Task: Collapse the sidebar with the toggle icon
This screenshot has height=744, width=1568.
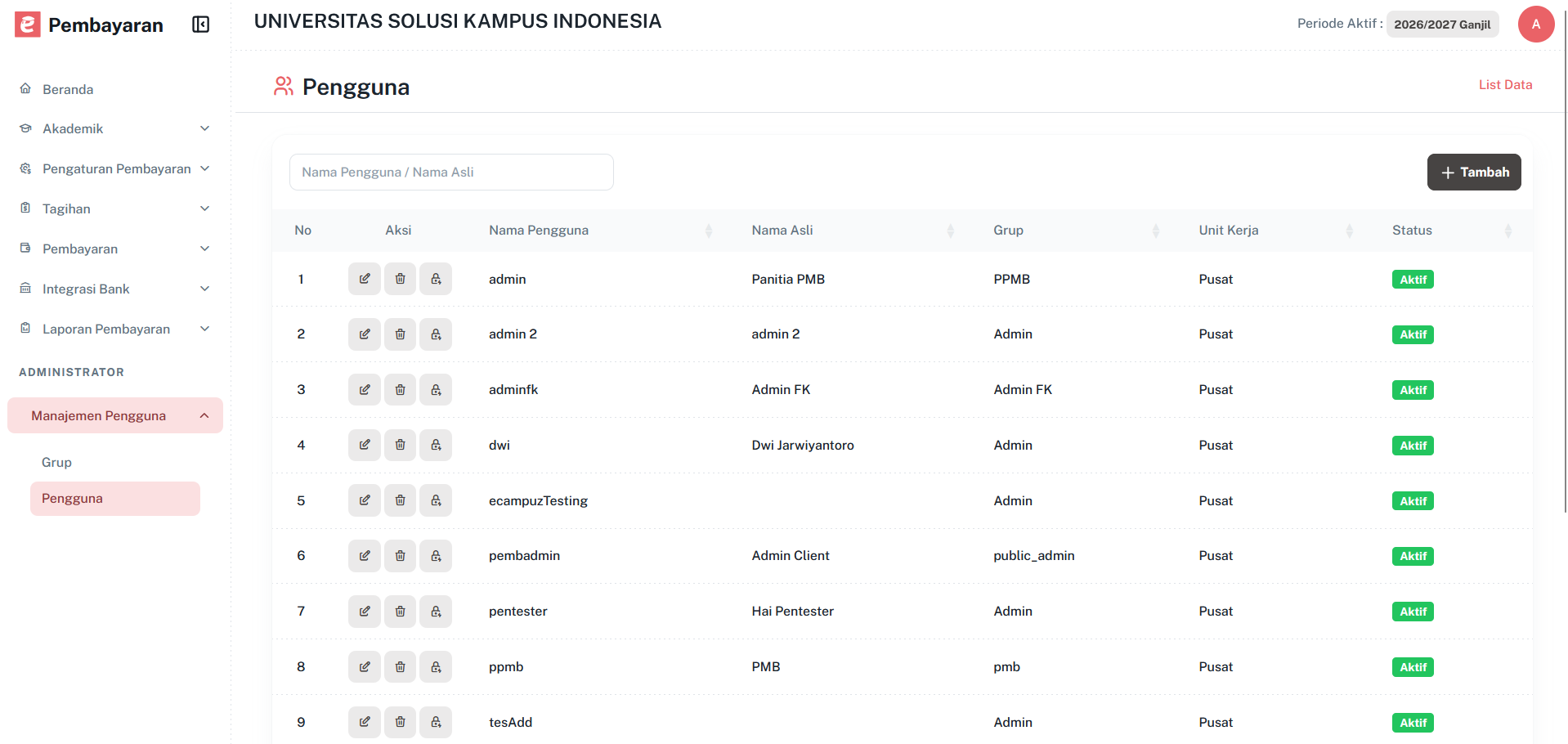Action: [x=201, y=25]
